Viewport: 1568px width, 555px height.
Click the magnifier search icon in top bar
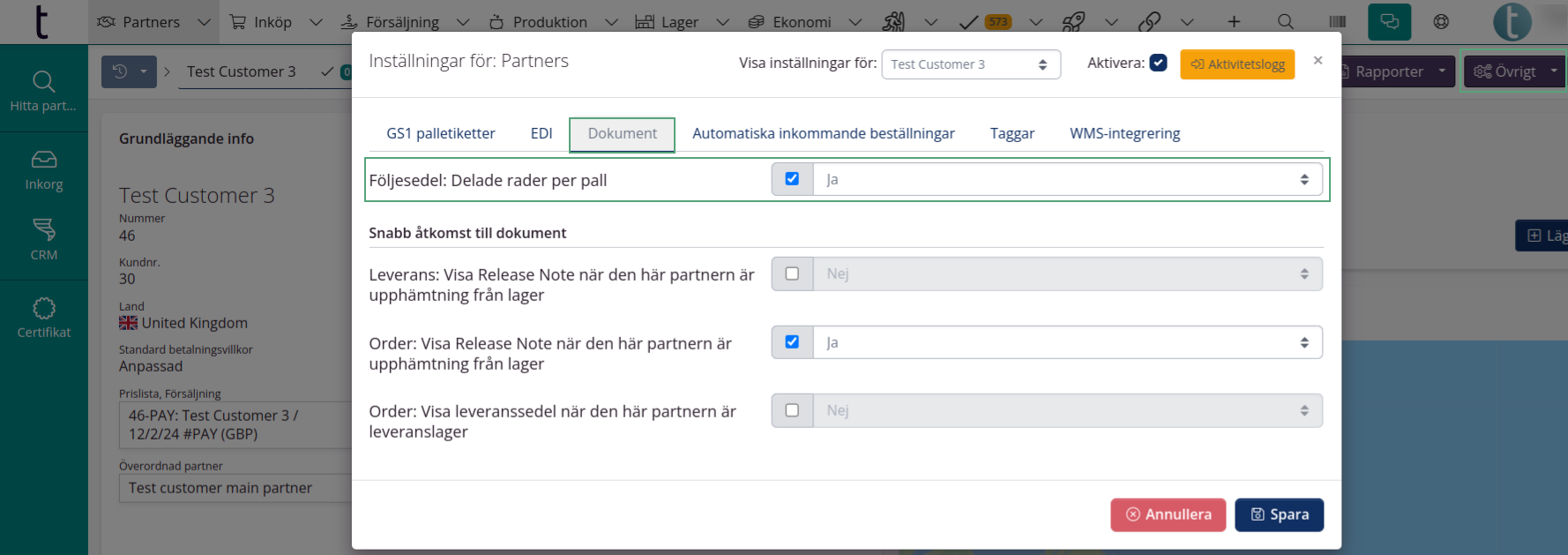pos(1286,22)
